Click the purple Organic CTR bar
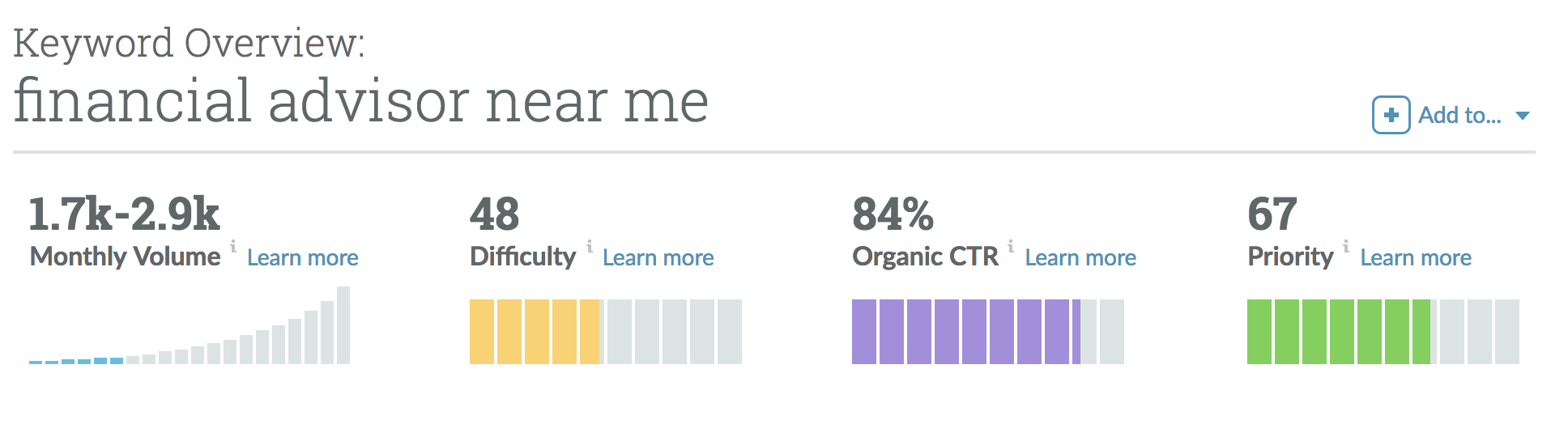The image size is (1568, 424). [x=965, y=332]
